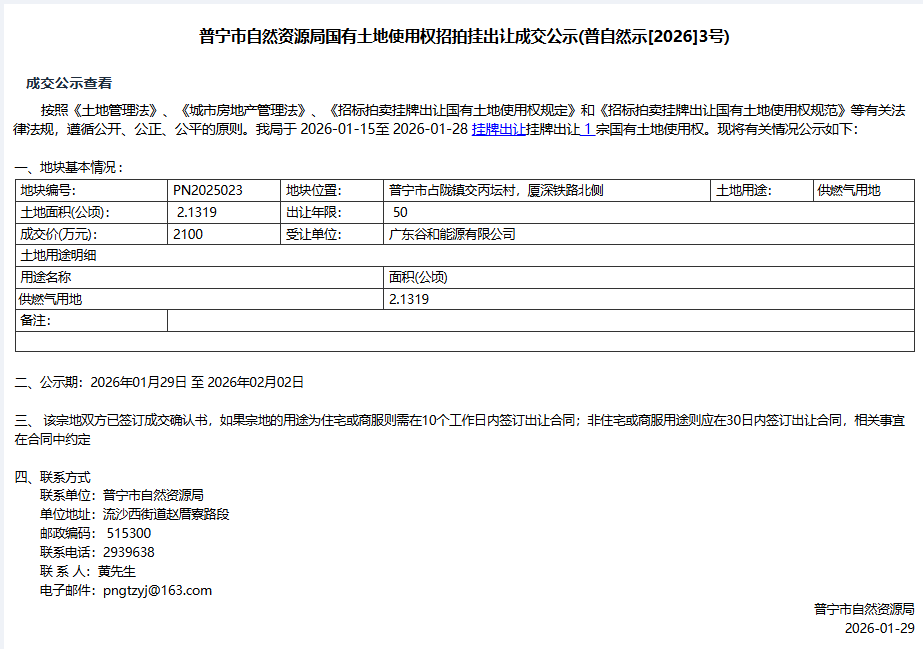Click the 成交价 value 2100

188,234
